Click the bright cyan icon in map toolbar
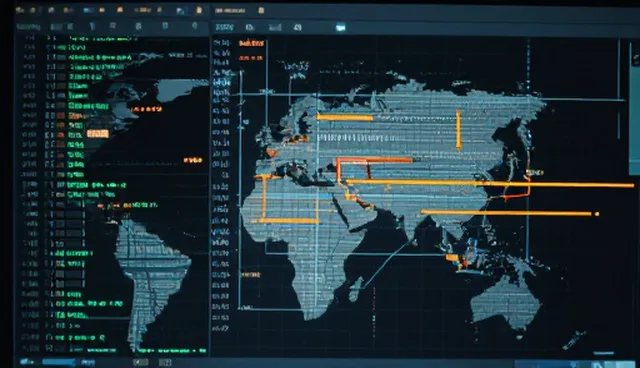The width and height of the screenshot is (640, 368). pyautogui.click(x=340, y=27)
